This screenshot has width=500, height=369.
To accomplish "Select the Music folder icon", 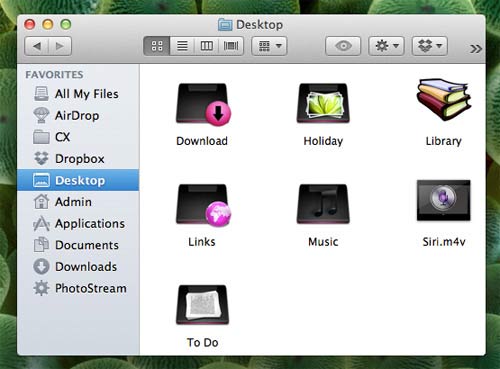I will [323, 204].
